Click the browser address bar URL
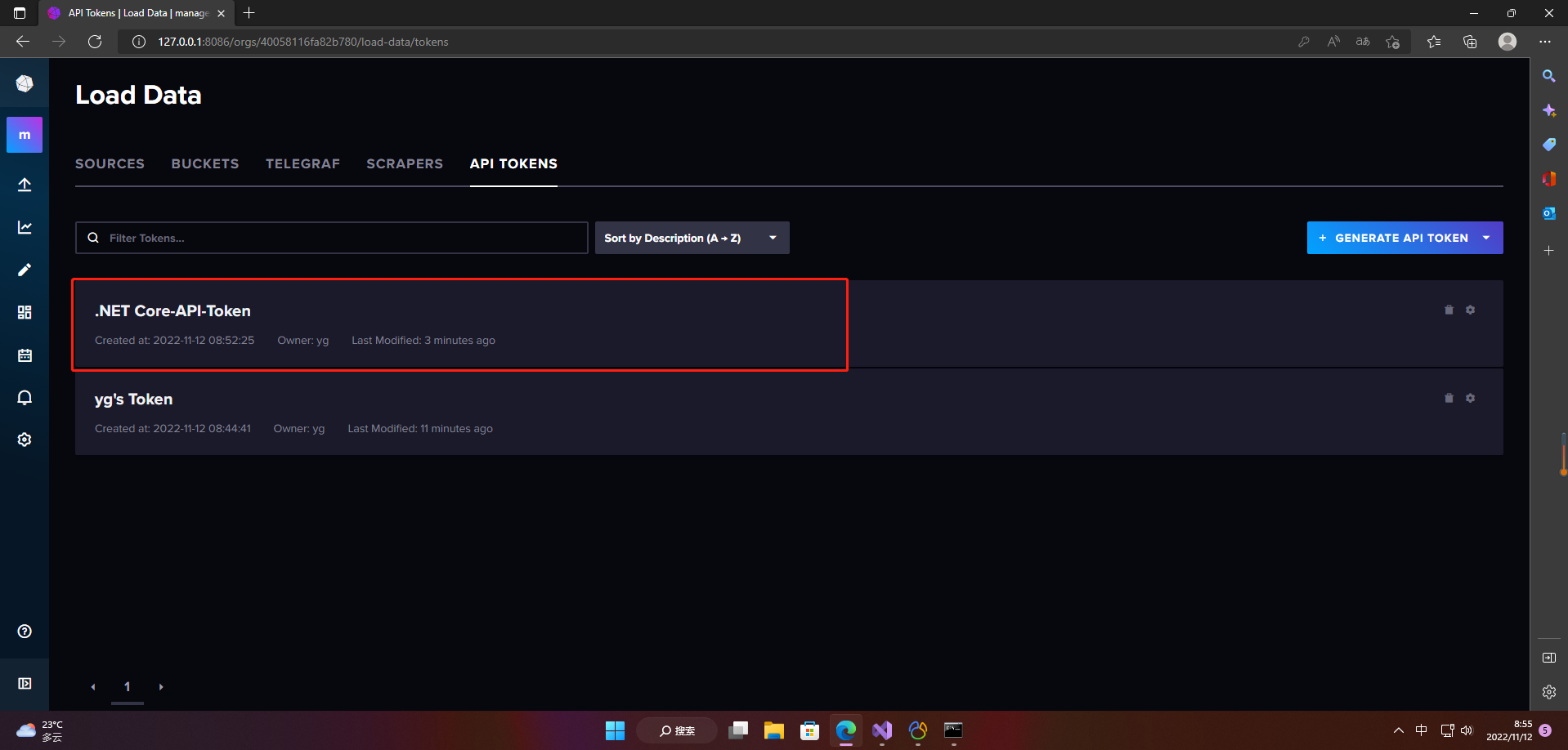 point(303,42)
